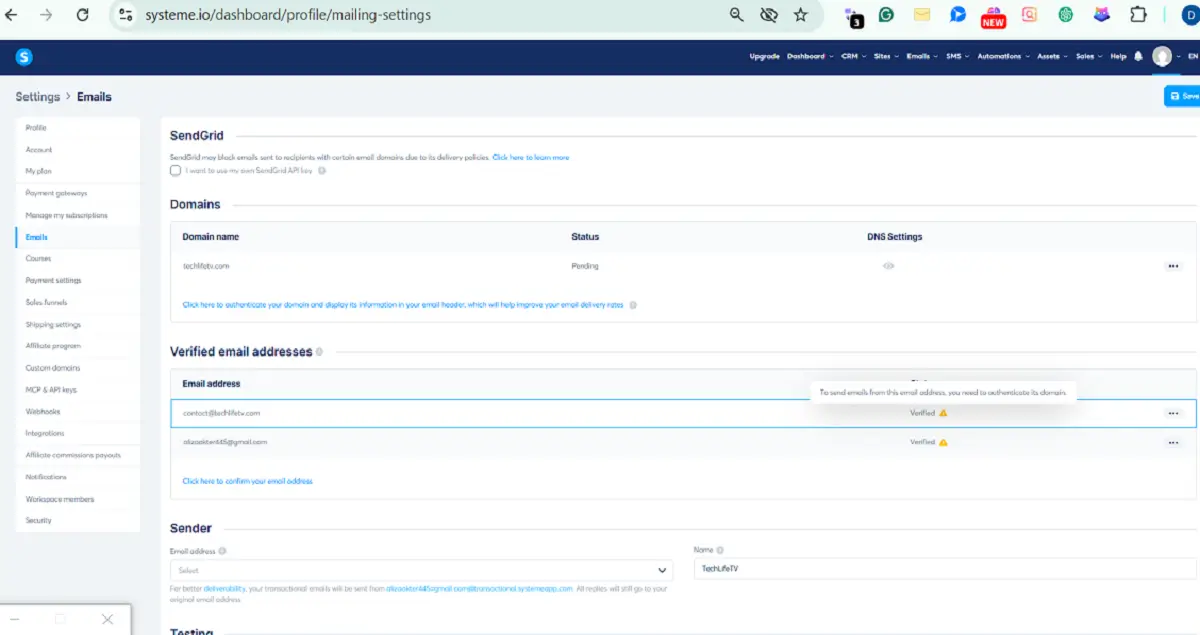The image size is (1200, 635).
Task: Click the systeme.io logo icon
Action: (24, 57)
